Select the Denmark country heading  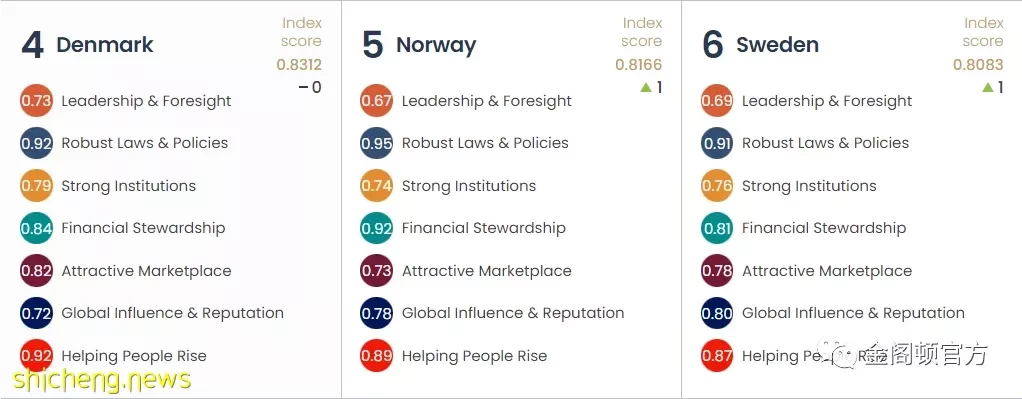tap(105, 45)
